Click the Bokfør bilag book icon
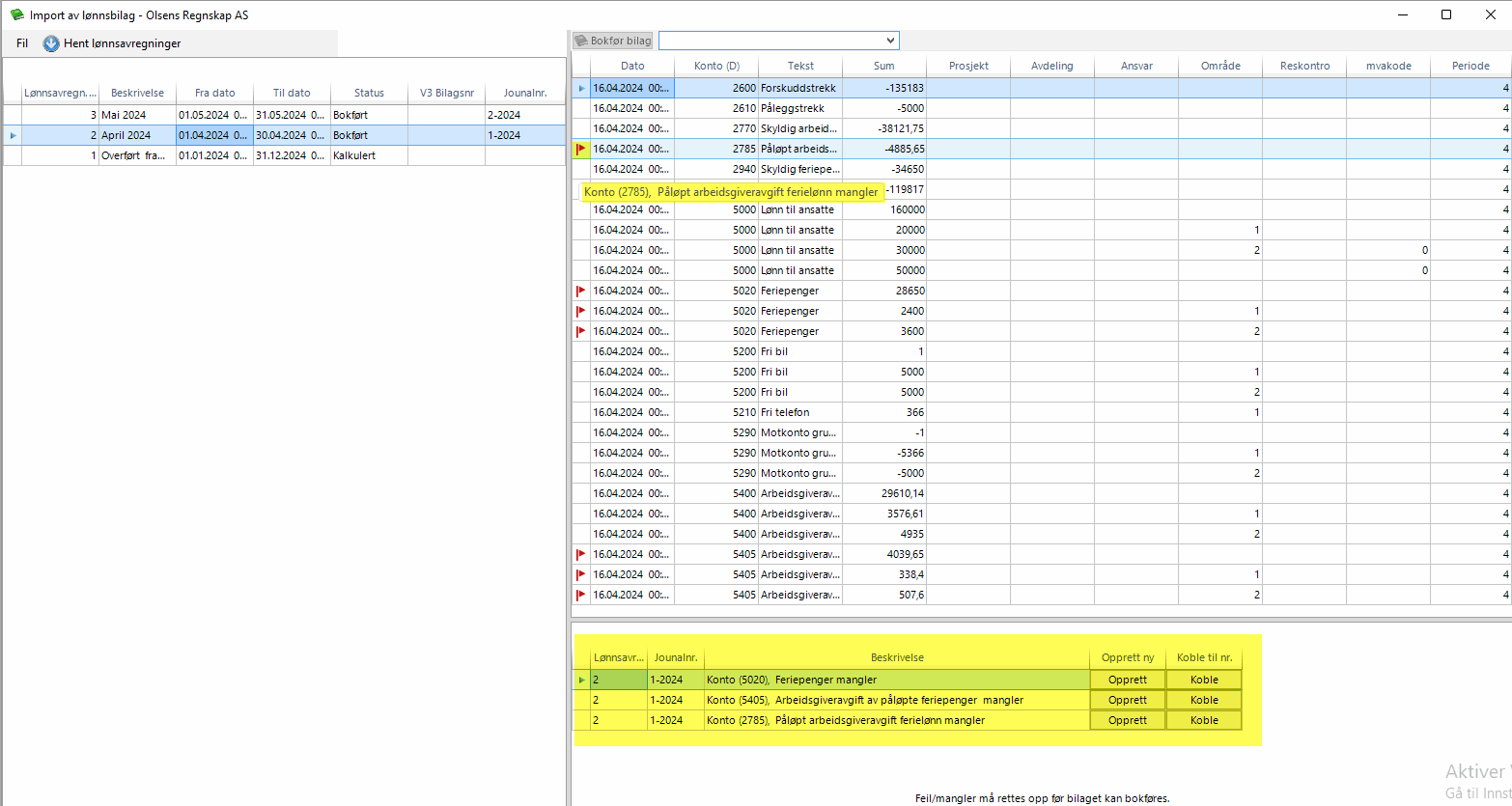 (x=581, y=41)
